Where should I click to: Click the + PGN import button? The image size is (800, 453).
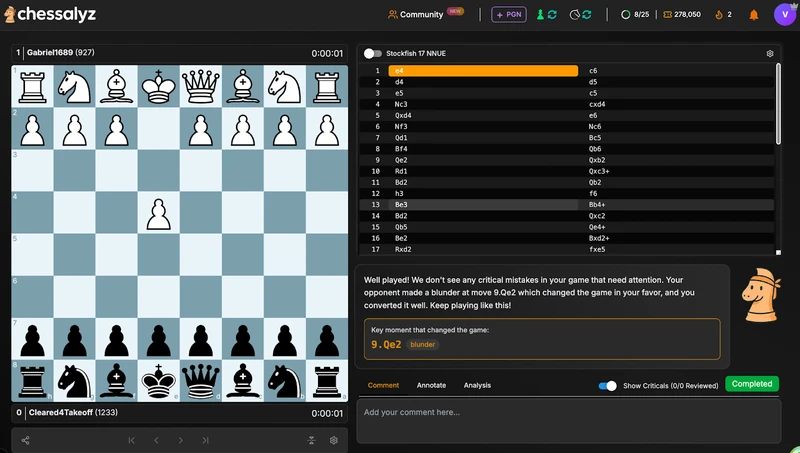(x=509, y=14)
